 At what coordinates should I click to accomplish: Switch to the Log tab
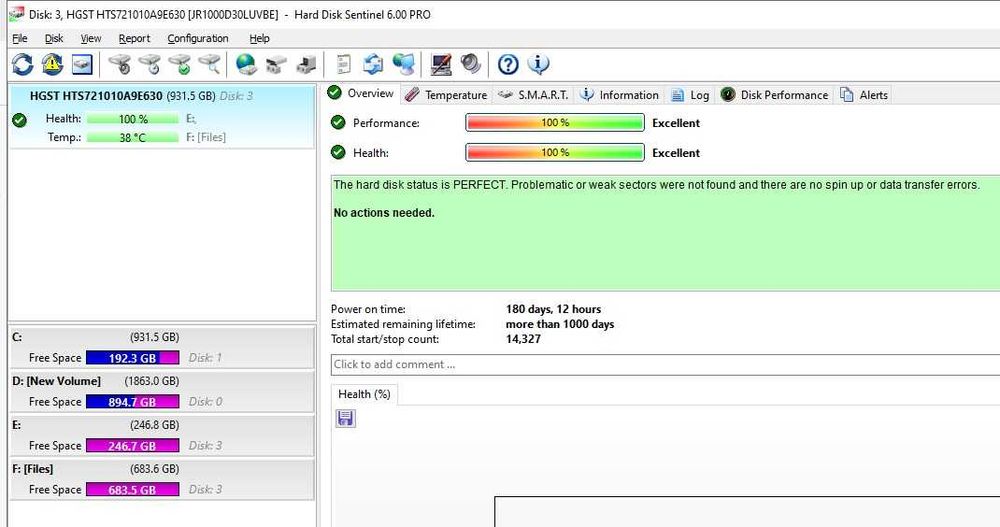tap(690, 95)
